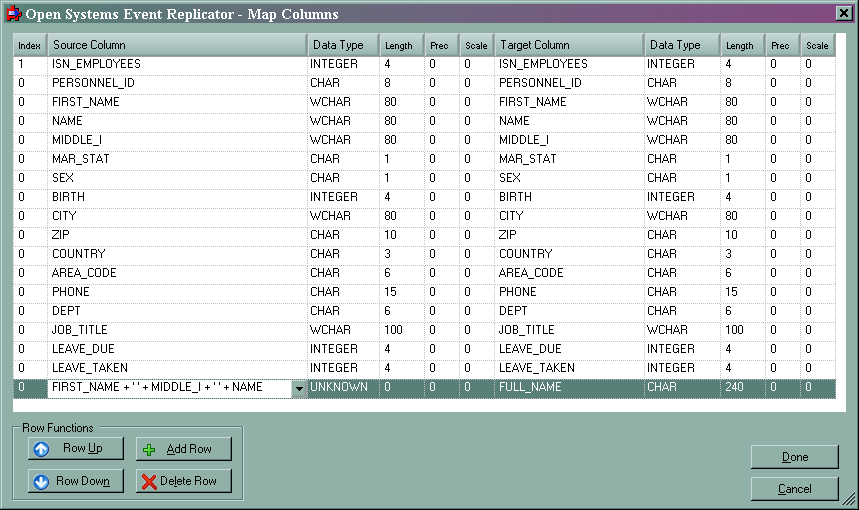The height and width of the screenshot is (510, 859).
Task: Select the LEAVE_TAKEN source column cell
Action: [x=177, y=368]
